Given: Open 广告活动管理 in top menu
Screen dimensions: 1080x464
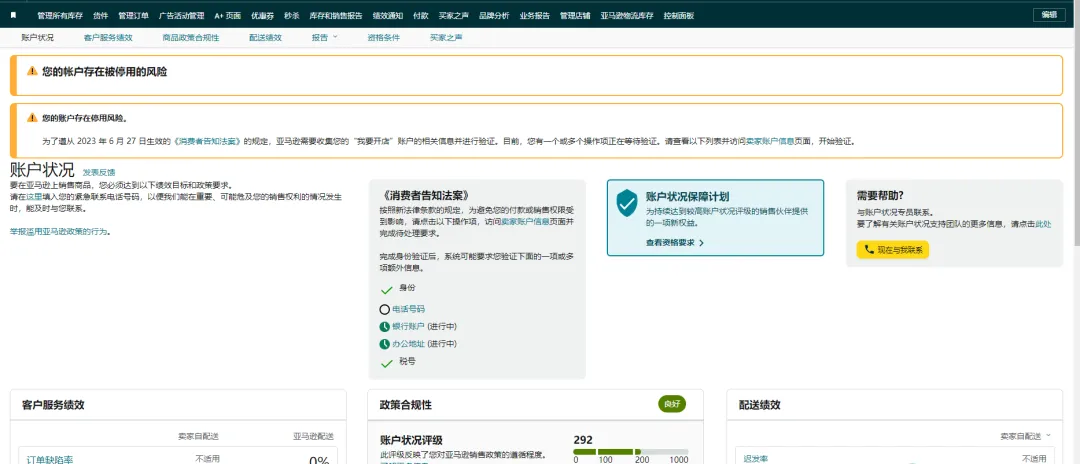Looking at the screenshot, I should point(181,15).
